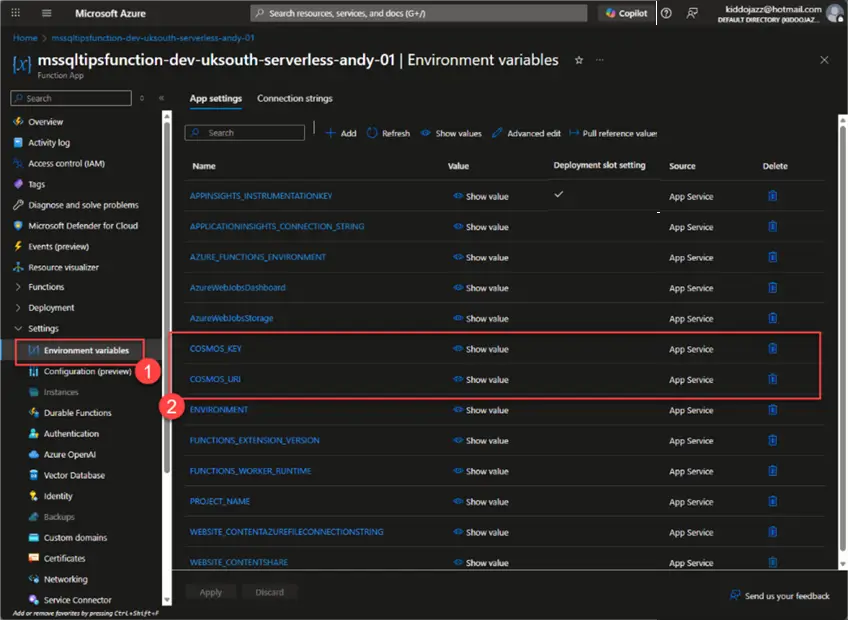Open Certificates

point(64,558)
